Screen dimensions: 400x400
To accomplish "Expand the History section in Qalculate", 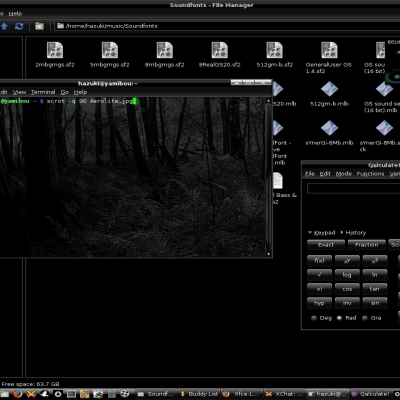I will tap(353, 233).
